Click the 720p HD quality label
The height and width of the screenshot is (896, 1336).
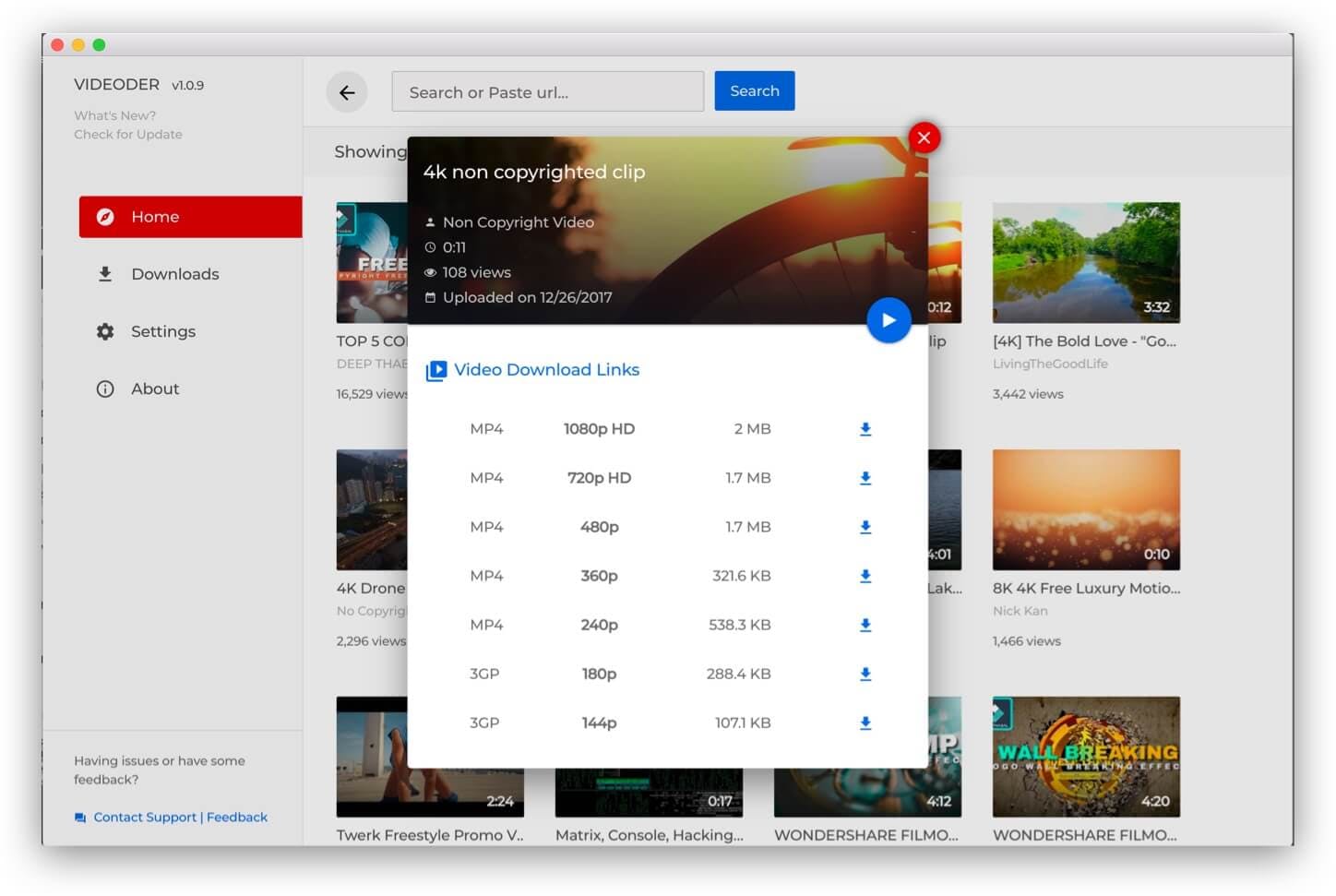coord(599,478)
